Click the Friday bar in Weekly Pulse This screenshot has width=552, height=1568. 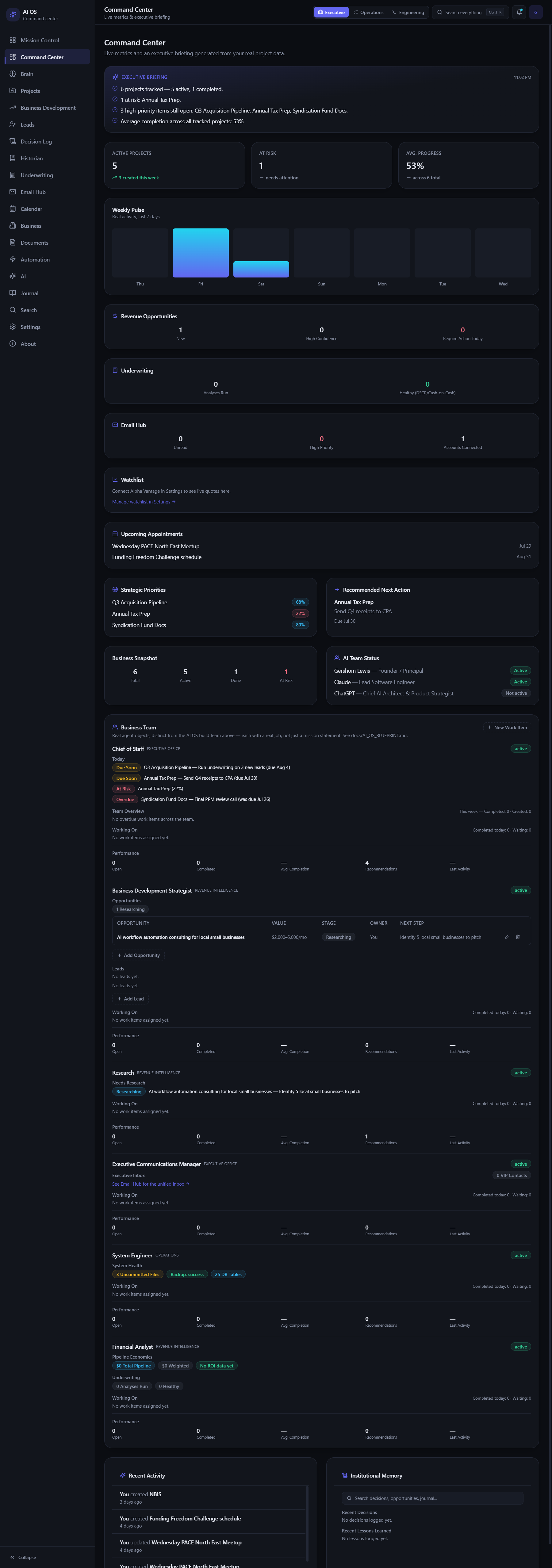(x=200, y=253)
